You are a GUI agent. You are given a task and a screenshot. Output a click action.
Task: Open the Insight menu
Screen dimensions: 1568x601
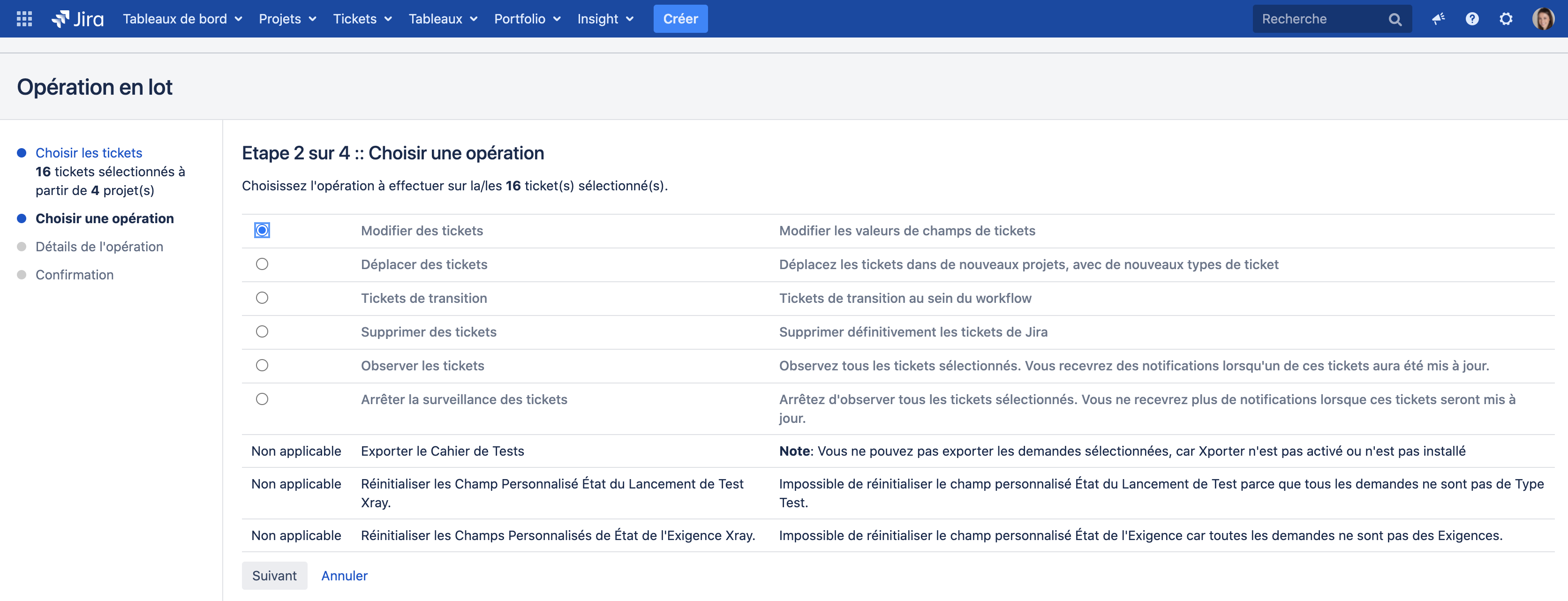[x=605, y=19]
